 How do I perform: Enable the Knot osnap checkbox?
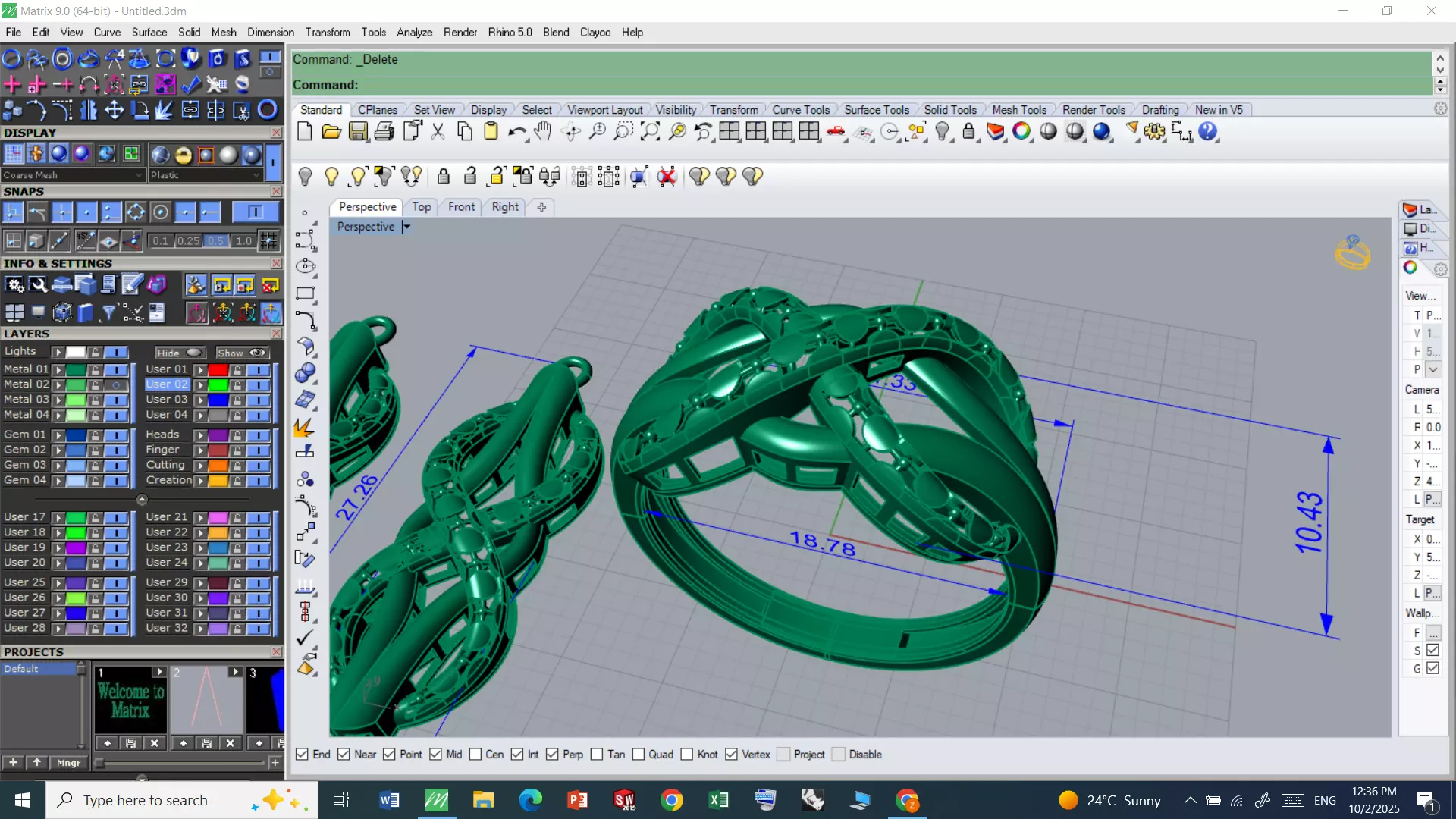687,755
